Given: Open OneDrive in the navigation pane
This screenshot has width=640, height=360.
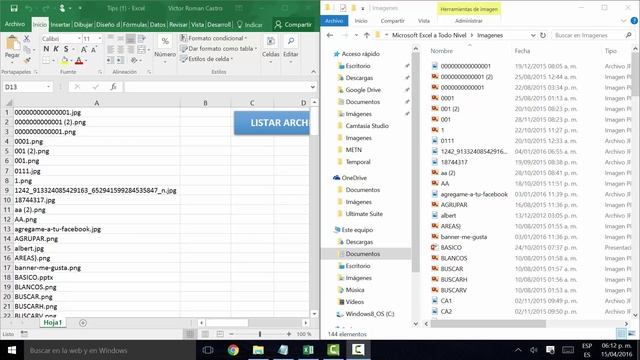Looking at the screenshot, I should pyautogui.click(x=354, y=178).
